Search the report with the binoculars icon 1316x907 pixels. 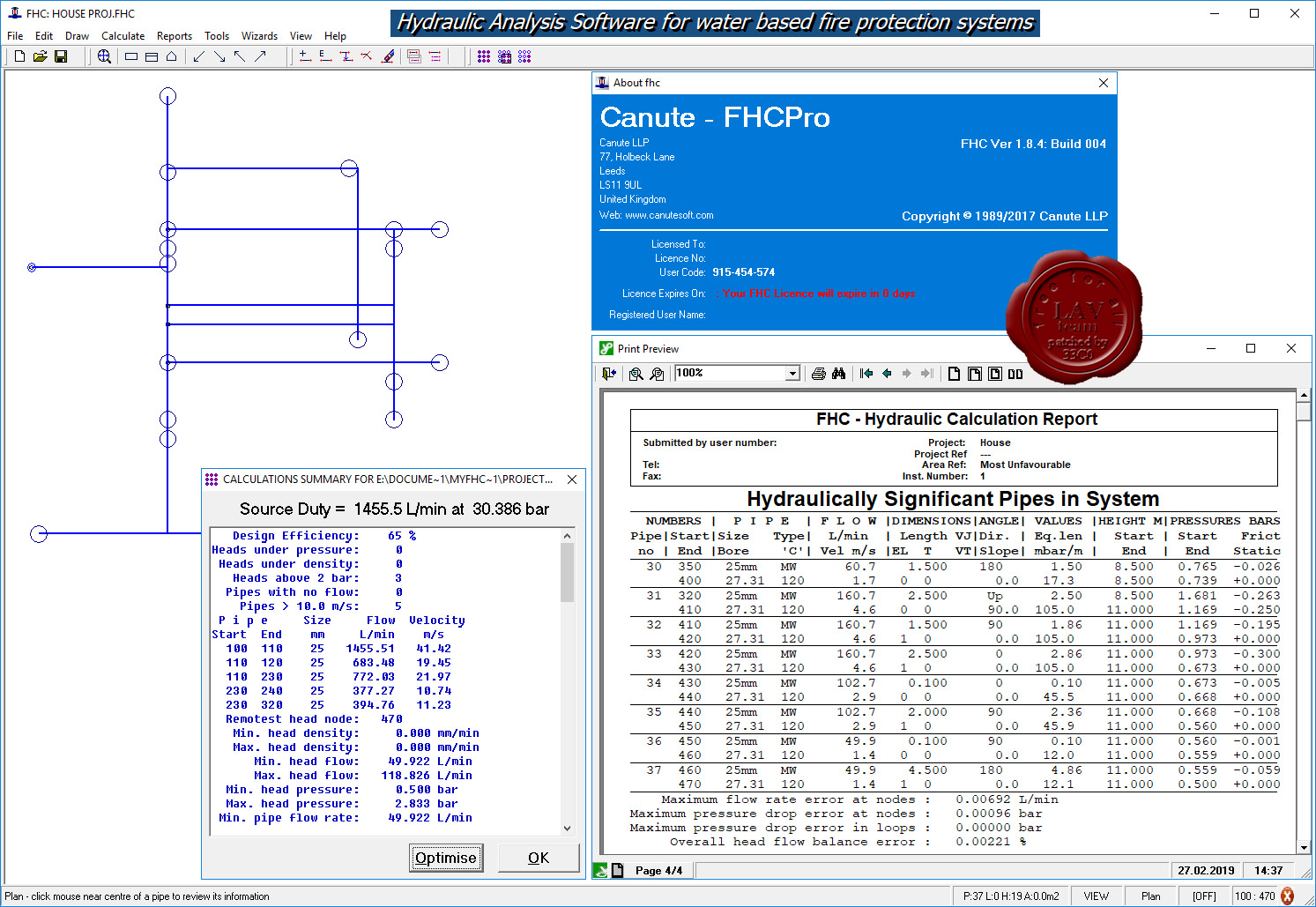coord(839,374)
